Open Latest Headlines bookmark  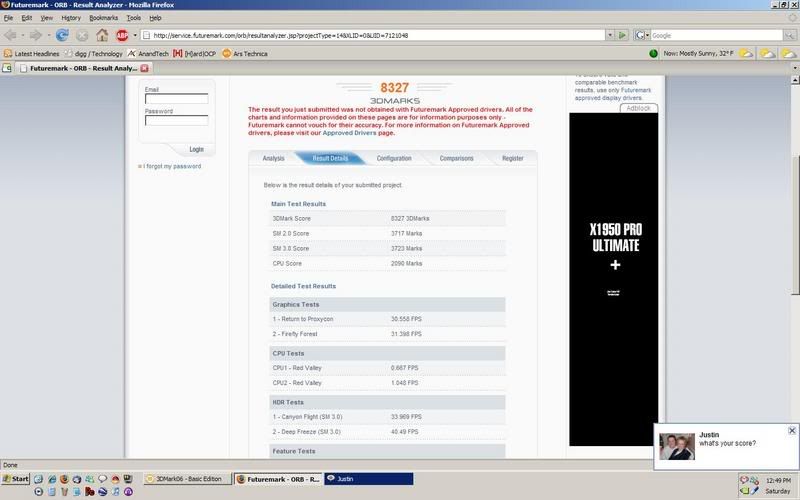click(32, 53)
